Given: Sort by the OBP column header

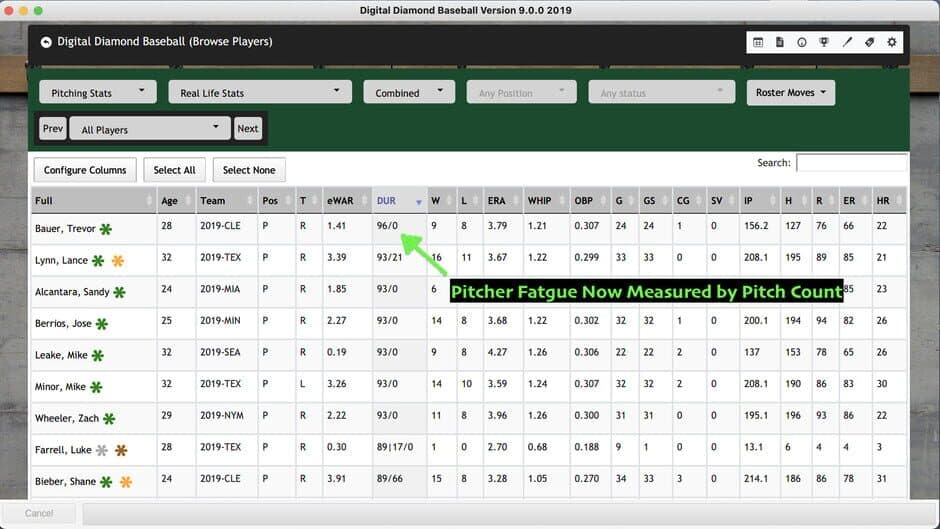Looking at the screenshot, I should point(590,200).
